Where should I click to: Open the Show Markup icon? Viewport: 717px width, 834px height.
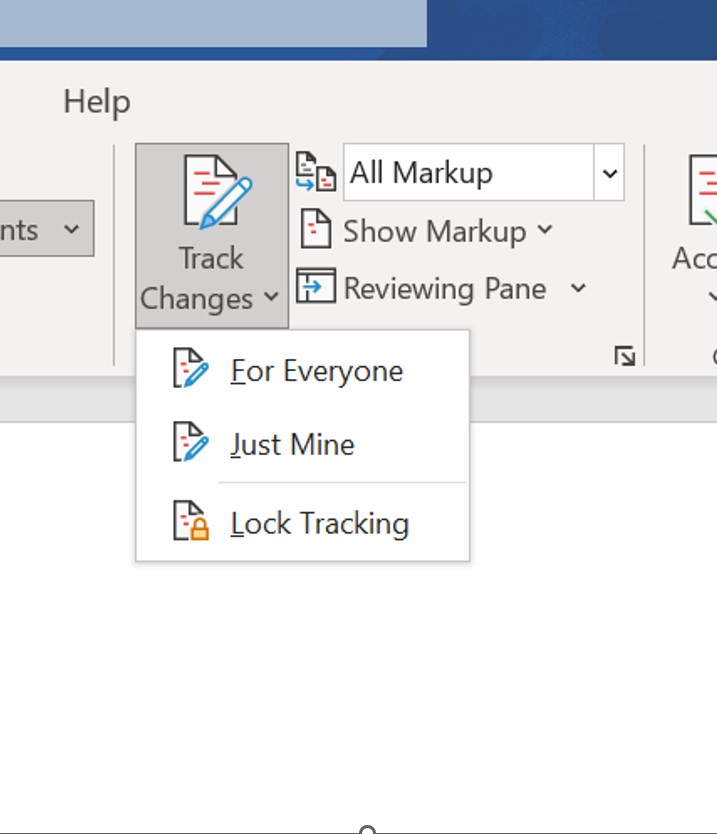coord(315,230)
